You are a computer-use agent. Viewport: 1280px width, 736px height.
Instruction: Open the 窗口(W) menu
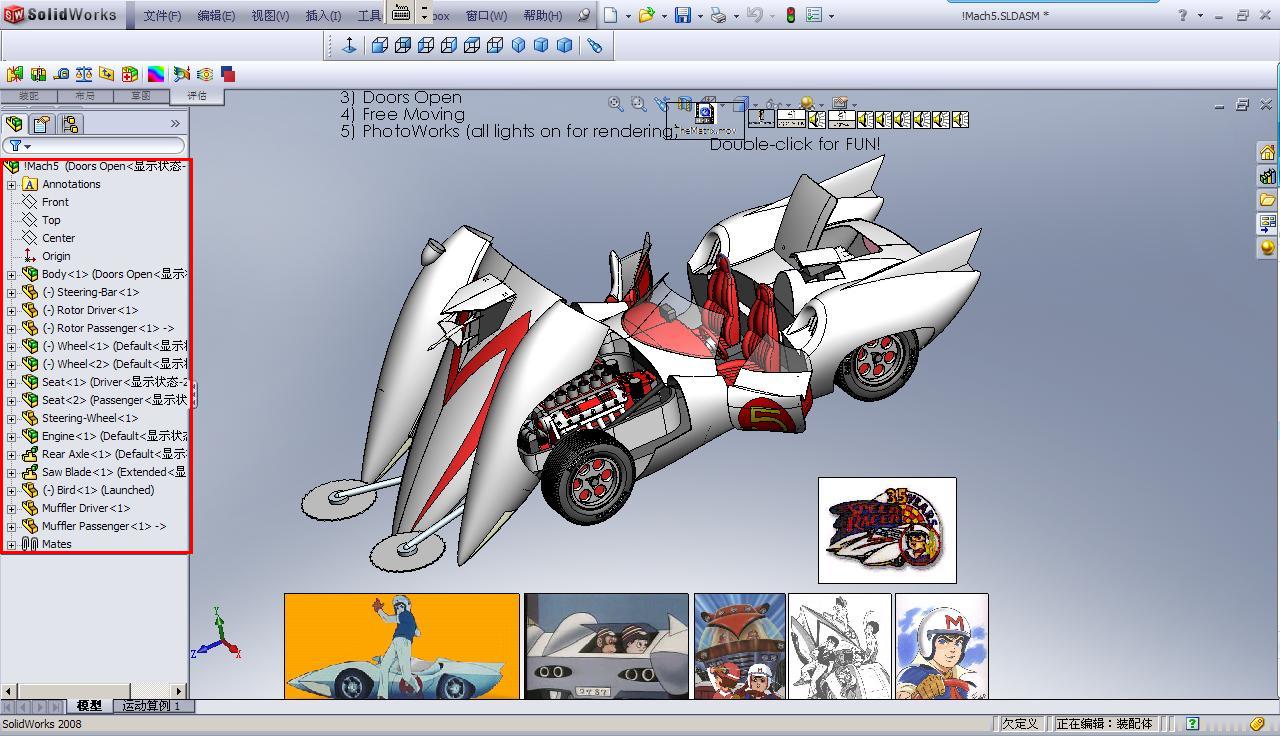click(486, 16)
